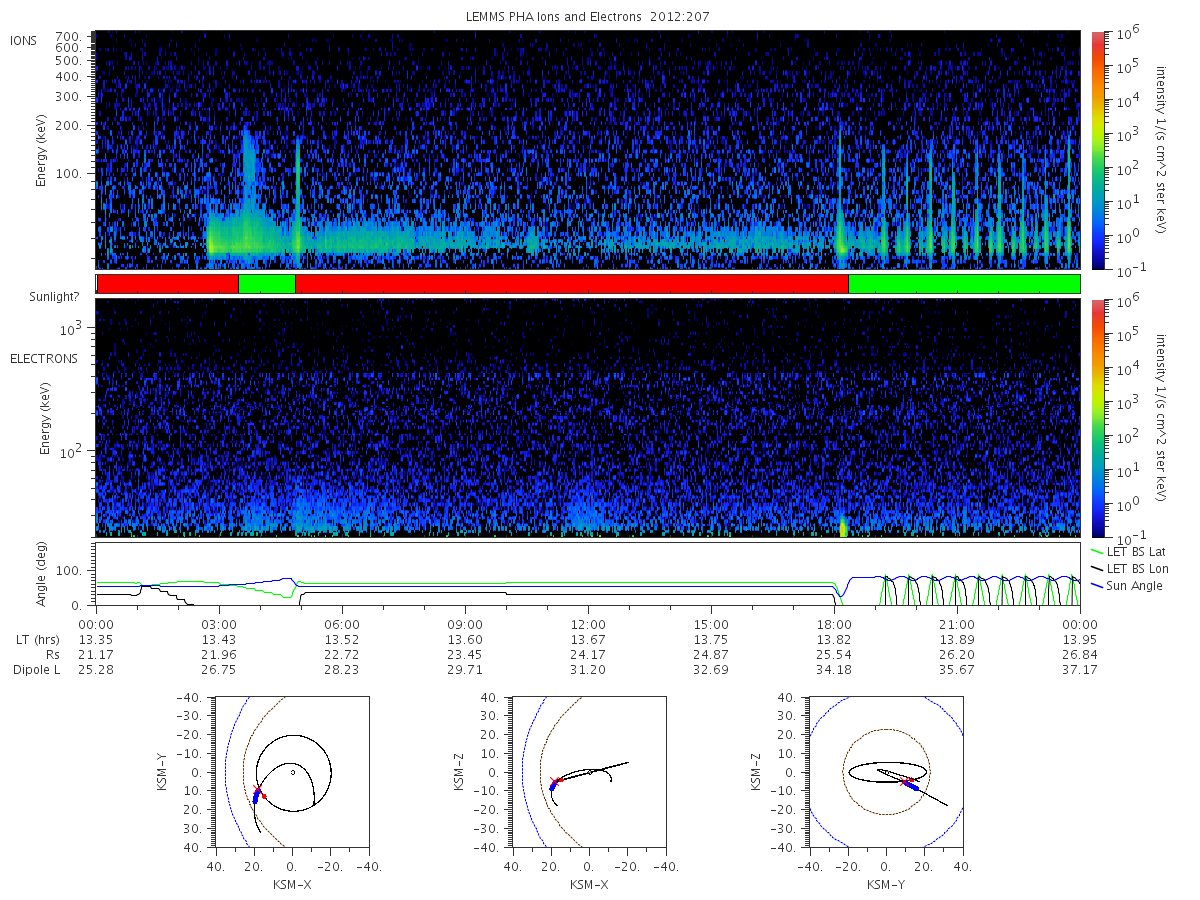Viewport: 1200px width, 900px height.
Task: Click the ELECTRONS panel label
Action: 43,358
